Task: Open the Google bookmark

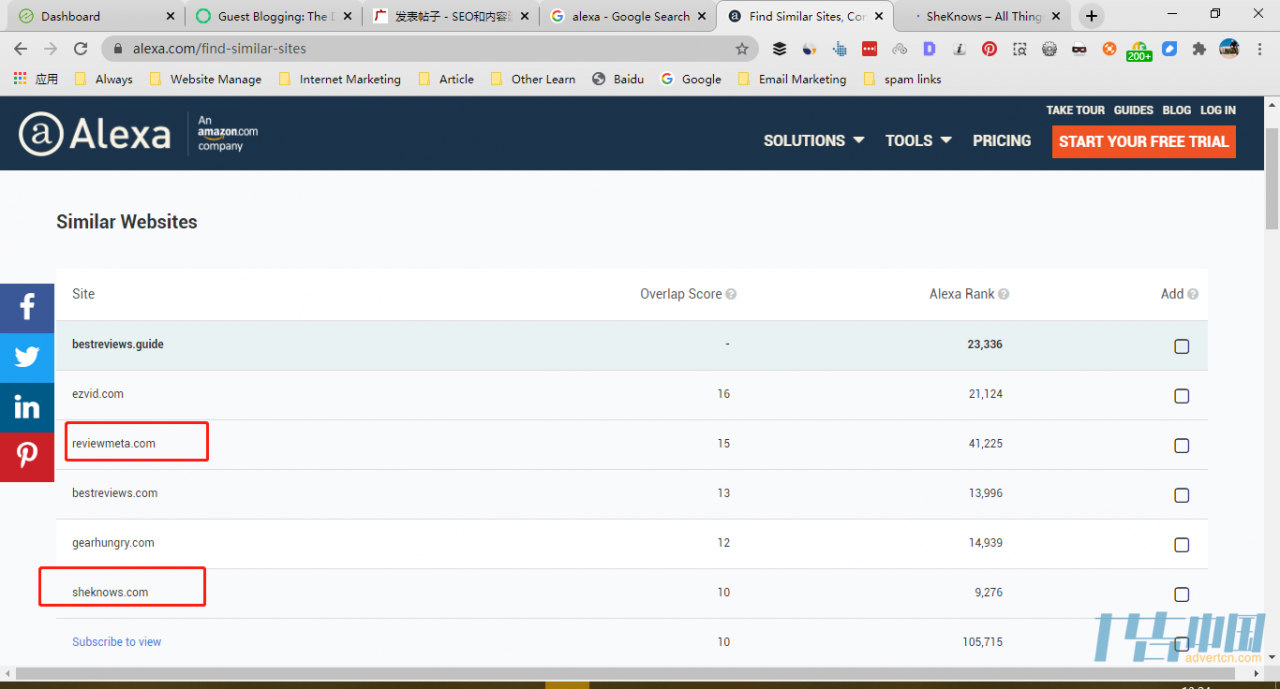Action: tap(691, 79)
